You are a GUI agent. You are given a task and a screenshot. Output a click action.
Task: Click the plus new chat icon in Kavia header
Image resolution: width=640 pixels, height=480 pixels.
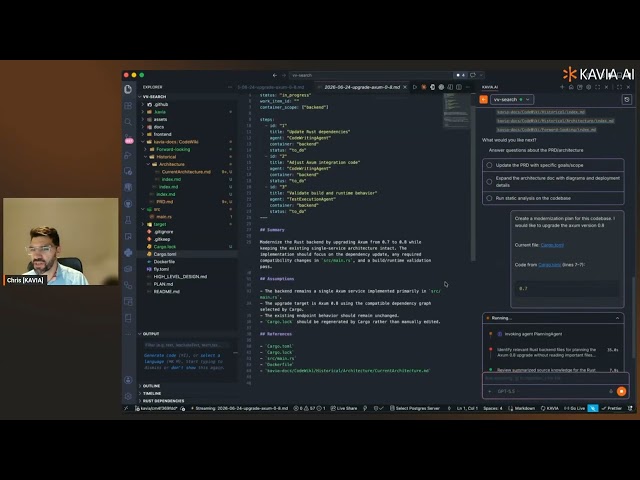[x=562, y=87]
